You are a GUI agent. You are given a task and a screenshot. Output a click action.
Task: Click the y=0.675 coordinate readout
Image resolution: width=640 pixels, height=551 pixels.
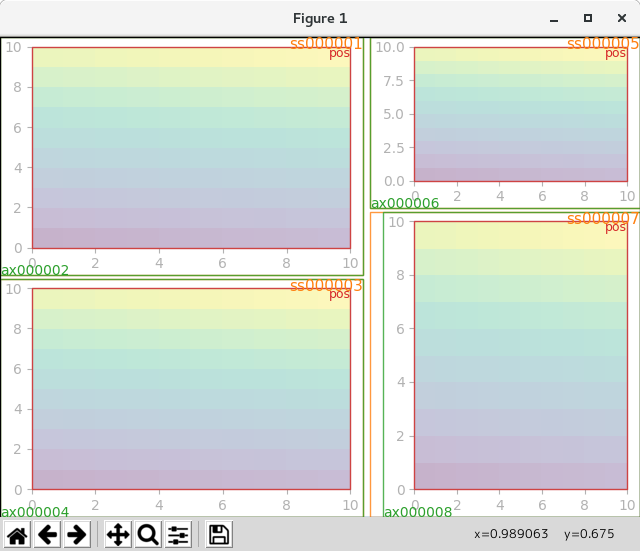click(x=589, y=534)
